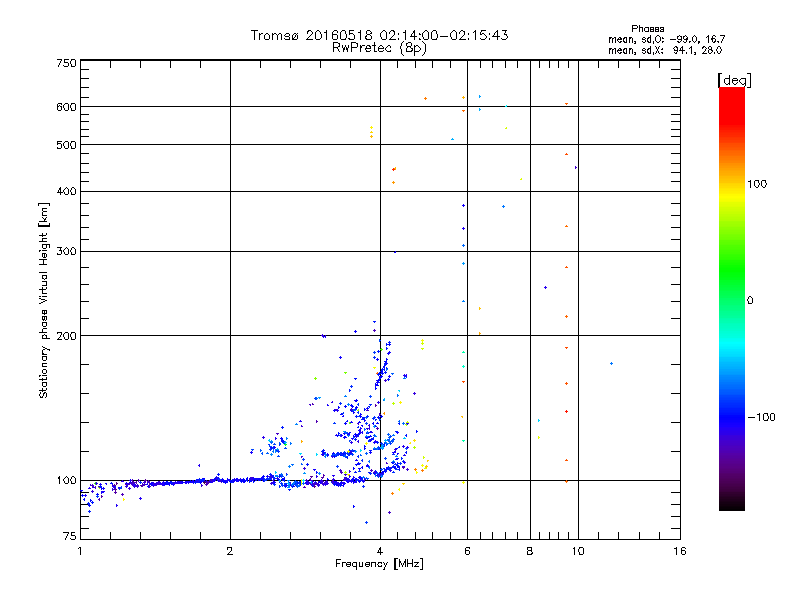Click the colorbar tick label '-100'
Viewport: 800px width, 600px height.
pos(761,417)
